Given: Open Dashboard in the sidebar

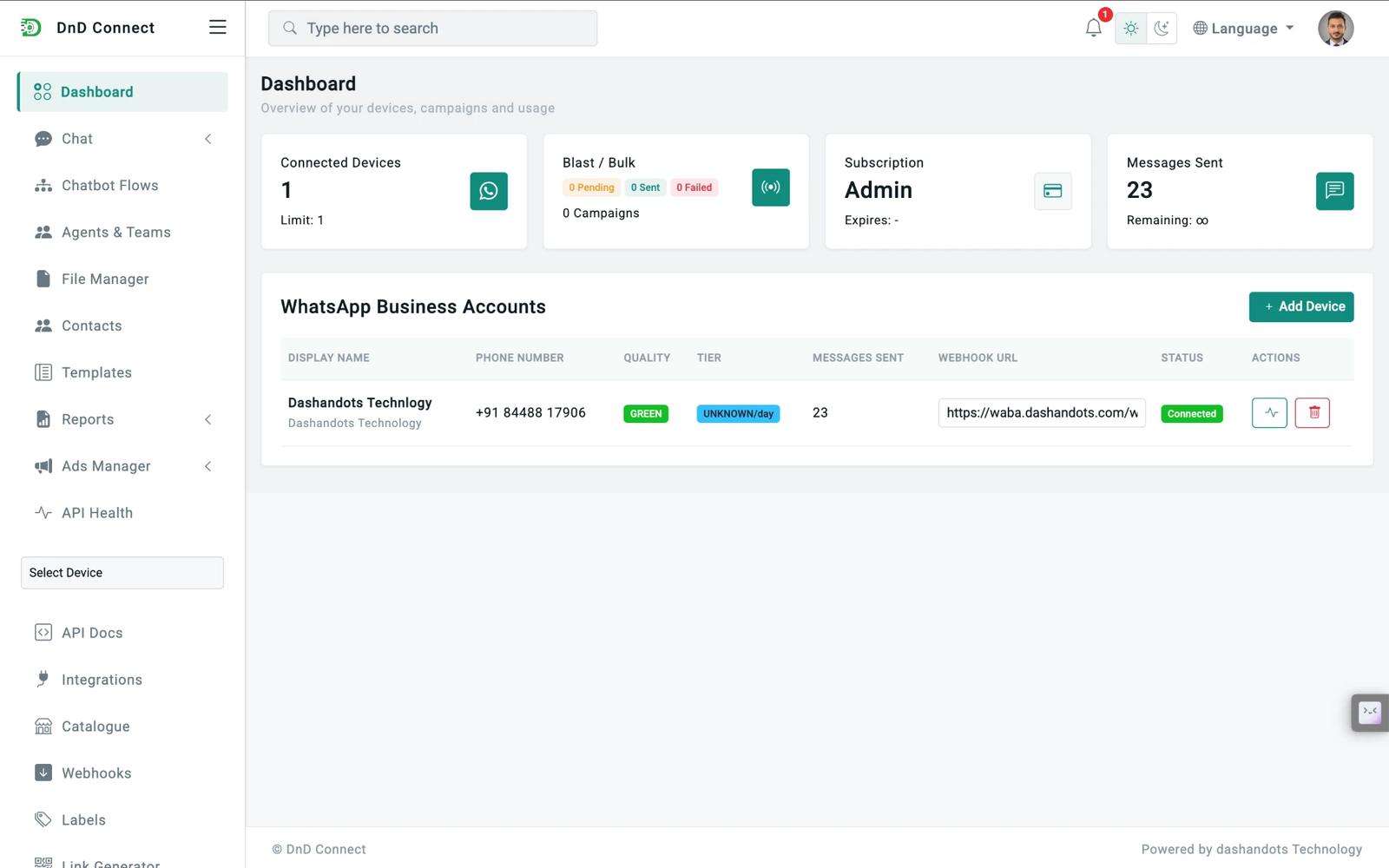Looking at the screenshot, I should 122,92.
